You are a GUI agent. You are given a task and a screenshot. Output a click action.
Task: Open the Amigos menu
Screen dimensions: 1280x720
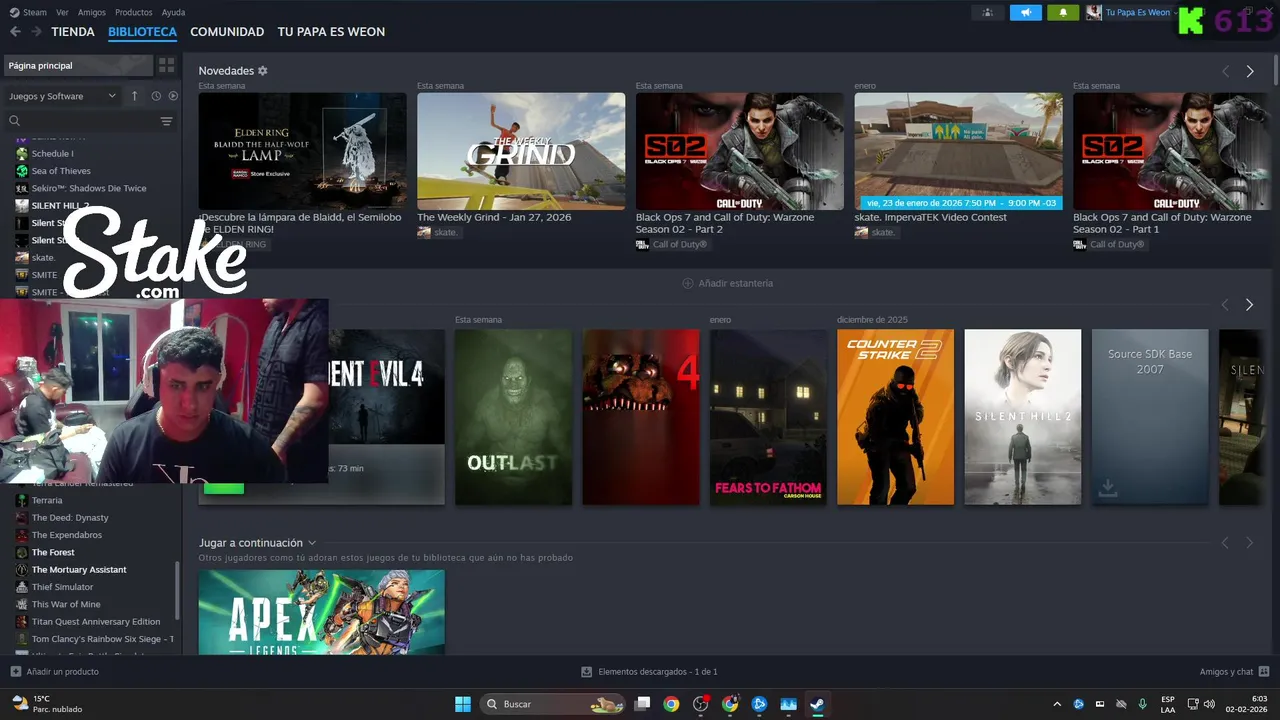point(92,13)
